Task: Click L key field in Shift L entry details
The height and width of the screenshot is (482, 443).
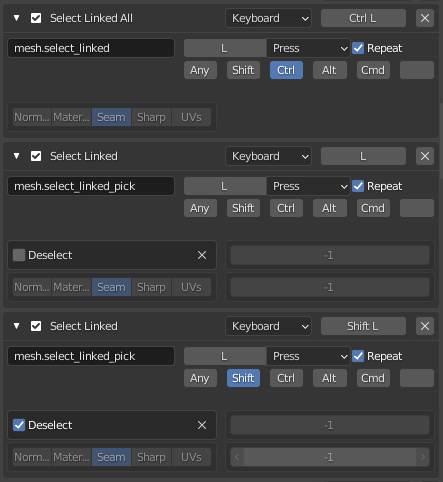Action: 225,356
